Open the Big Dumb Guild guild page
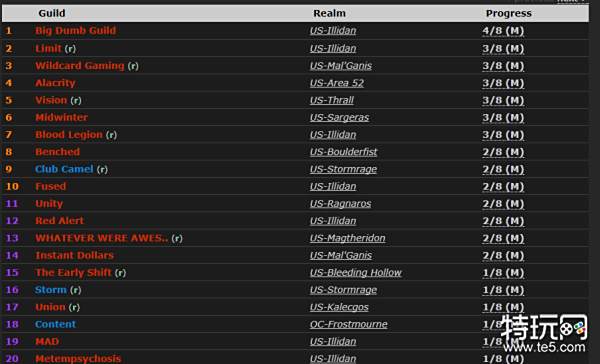 click(x=75, y=31)
